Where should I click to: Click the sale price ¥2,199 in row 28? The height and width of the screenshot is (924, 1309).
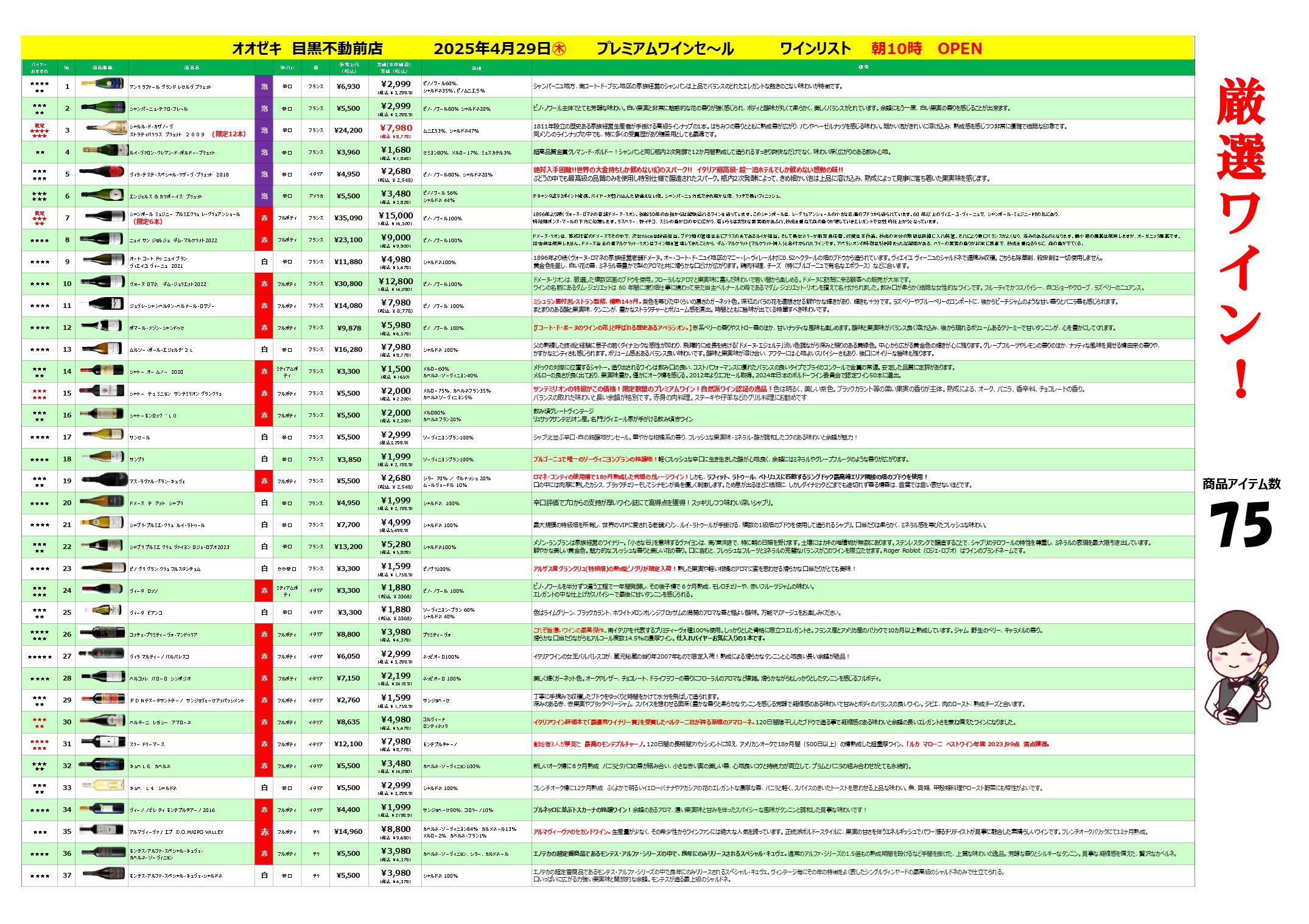[x=396, y=676]
